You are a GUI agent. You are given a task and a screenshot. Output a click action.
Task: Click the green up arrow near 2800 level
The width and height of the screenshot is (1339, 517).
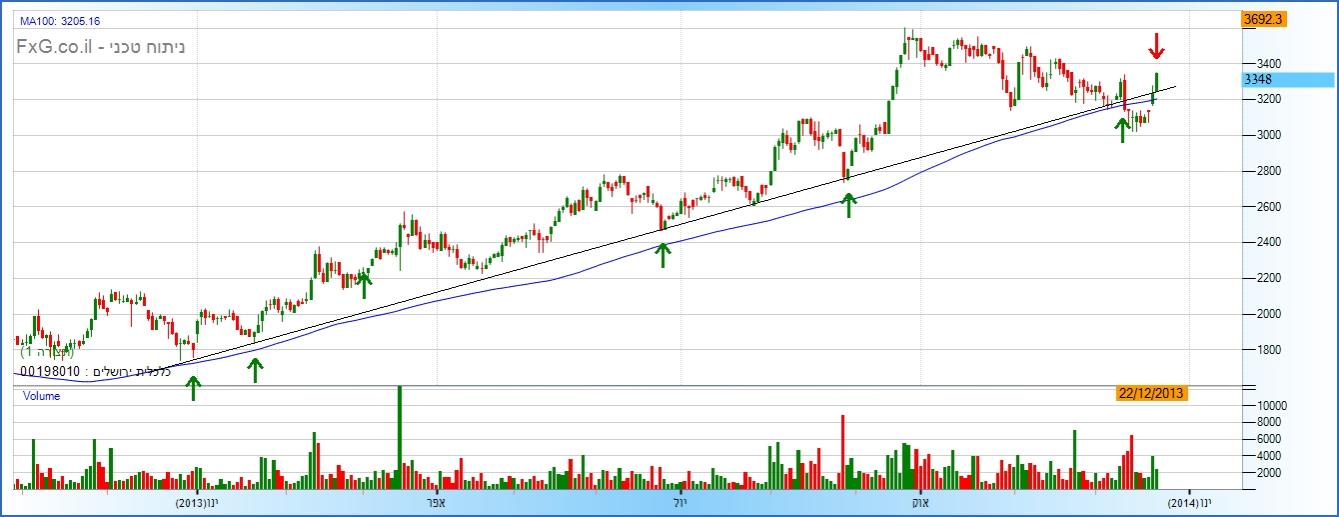(849, 204)
